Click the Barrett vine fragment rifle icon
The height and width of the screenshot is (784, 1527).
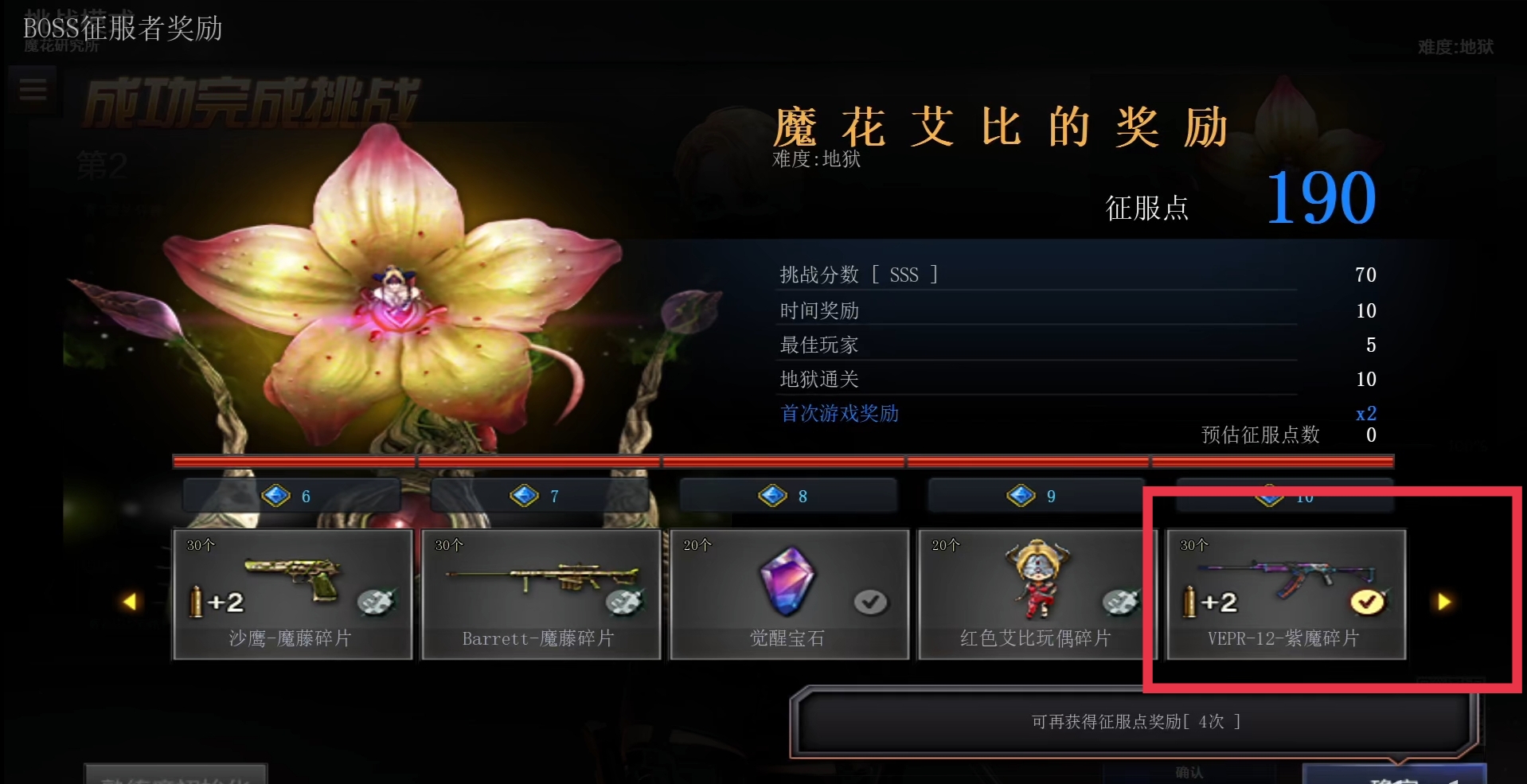click(542, 579)
